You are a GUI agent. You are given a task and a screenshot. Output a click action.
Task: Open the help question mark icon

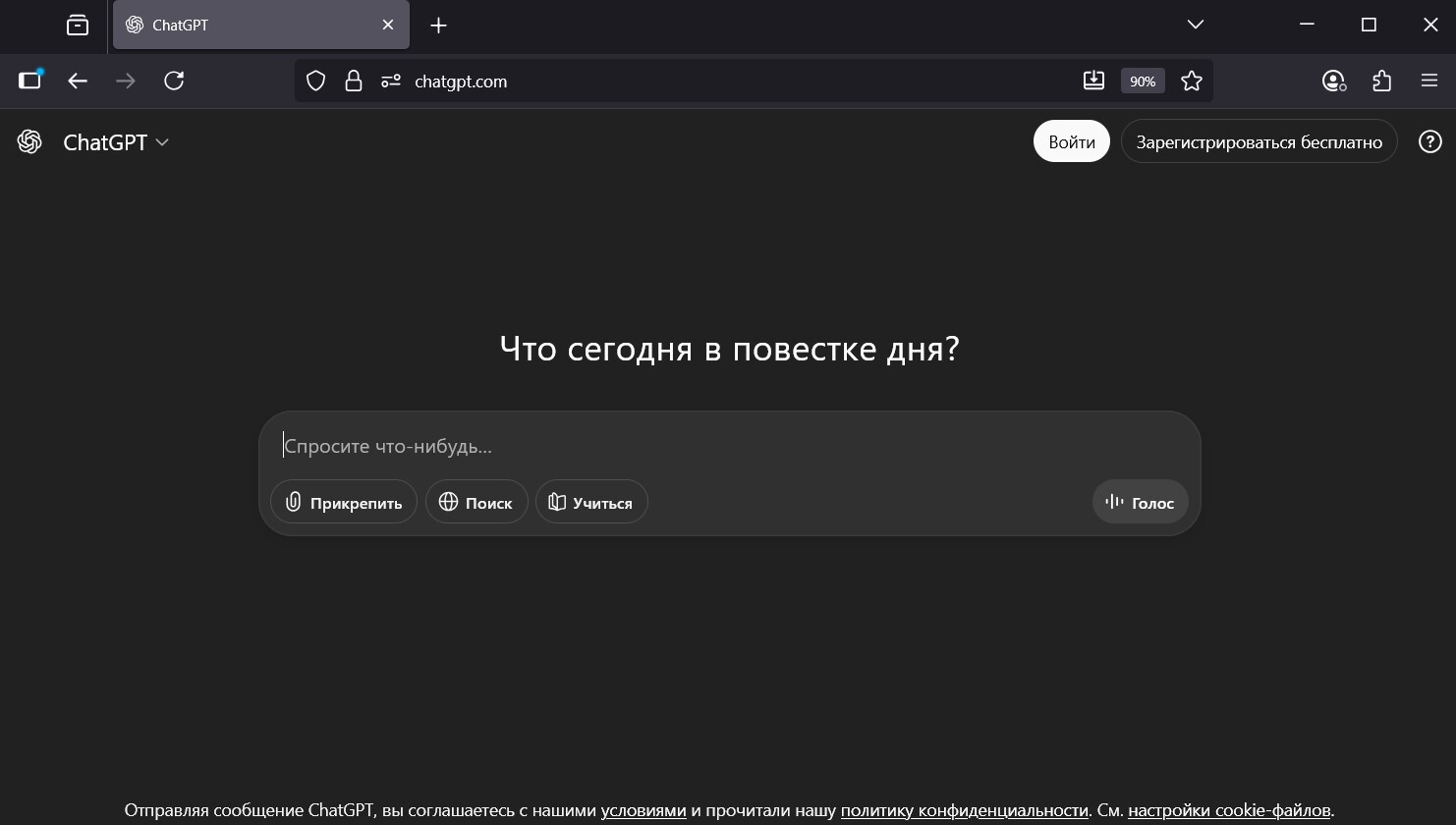(x=1429, y=142)
